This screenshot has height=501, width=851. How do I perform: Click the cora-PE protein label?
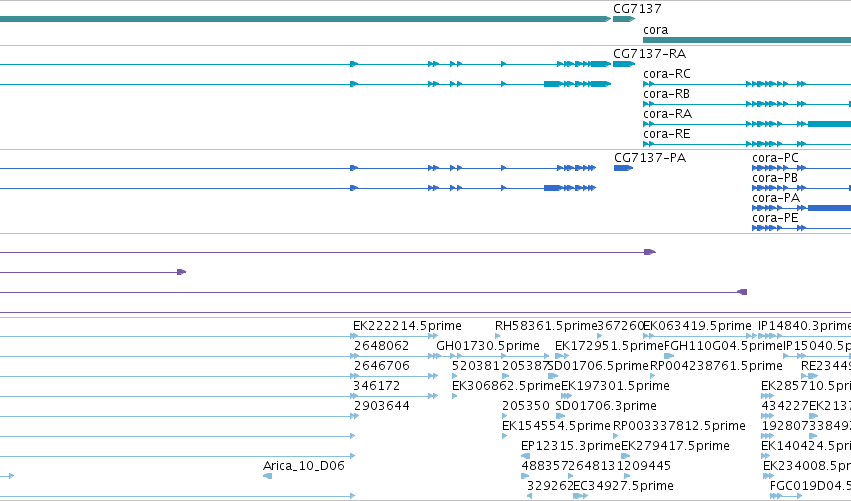coord(775,218)
